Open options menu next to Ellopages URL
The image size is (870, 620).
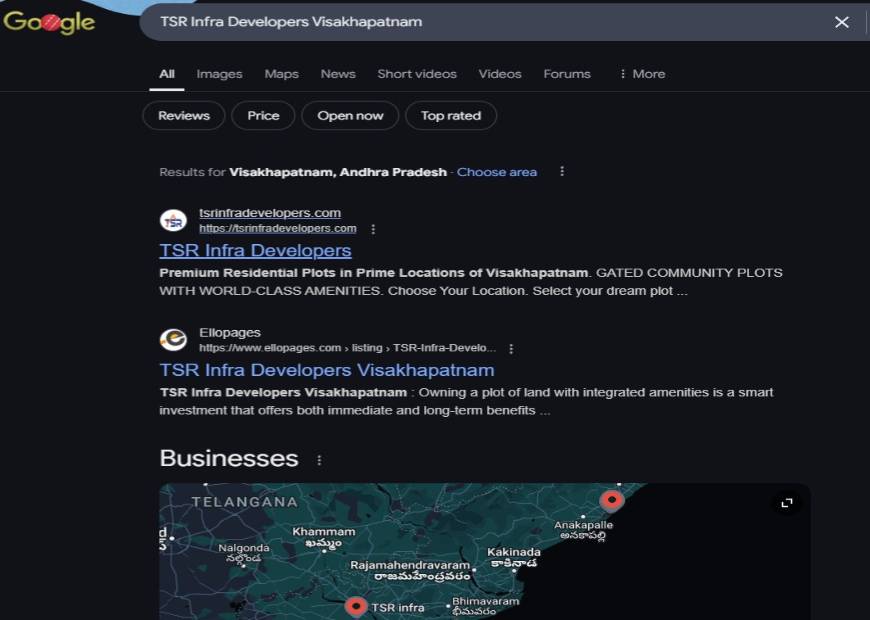(x=511, y=349)
